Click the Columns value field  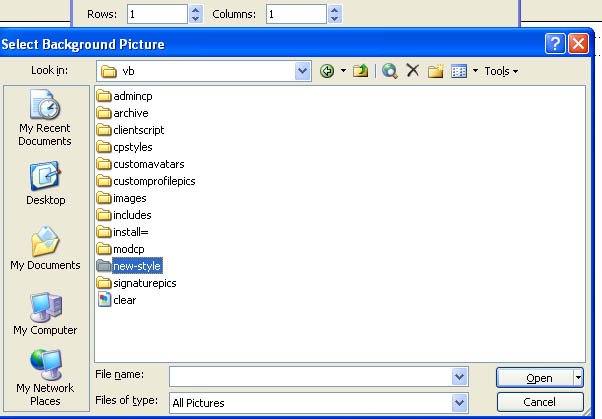296,14
